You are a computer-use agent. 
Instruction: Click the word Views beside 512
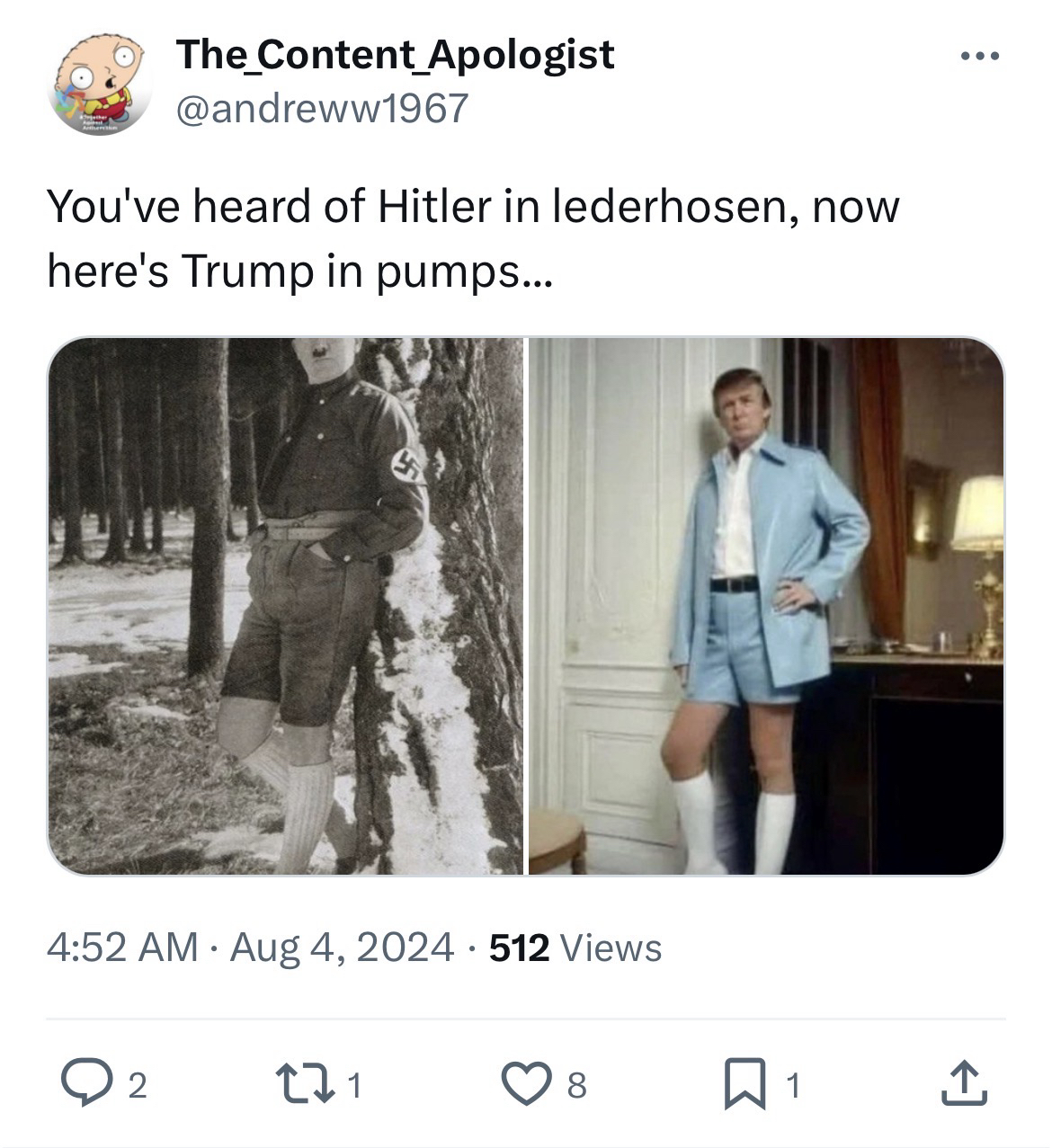pos(611,948)
